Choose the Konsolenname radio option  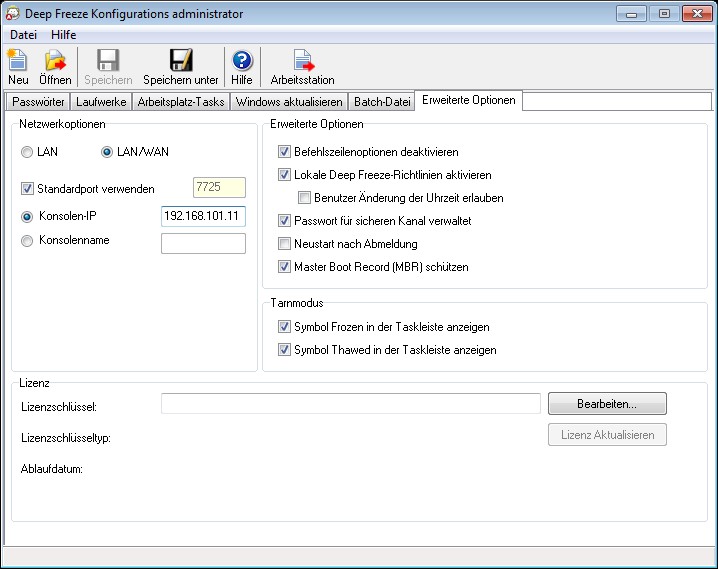click(27, 241)
